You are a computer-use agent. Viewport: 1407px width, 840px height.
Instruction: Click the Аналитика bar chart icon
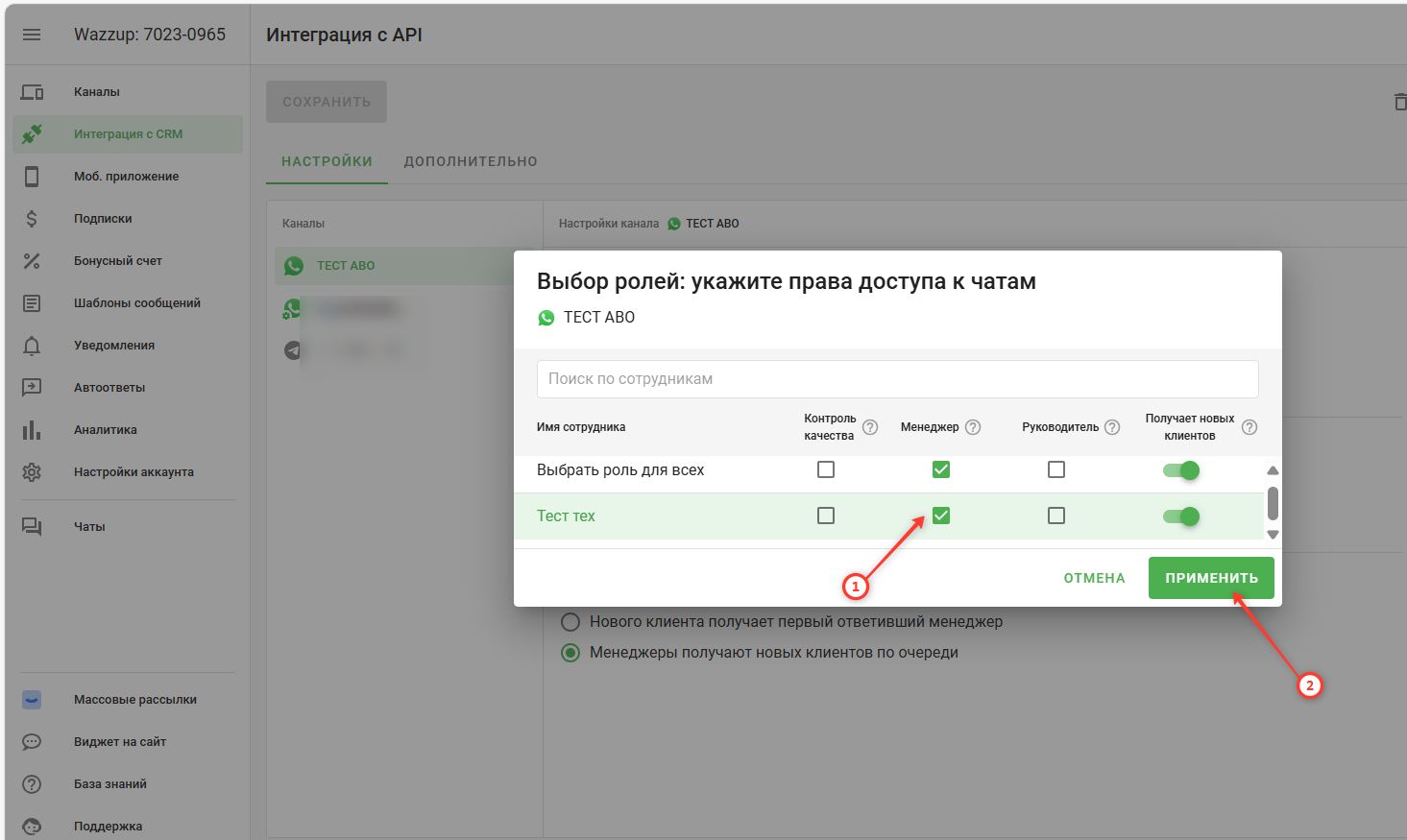32,430
